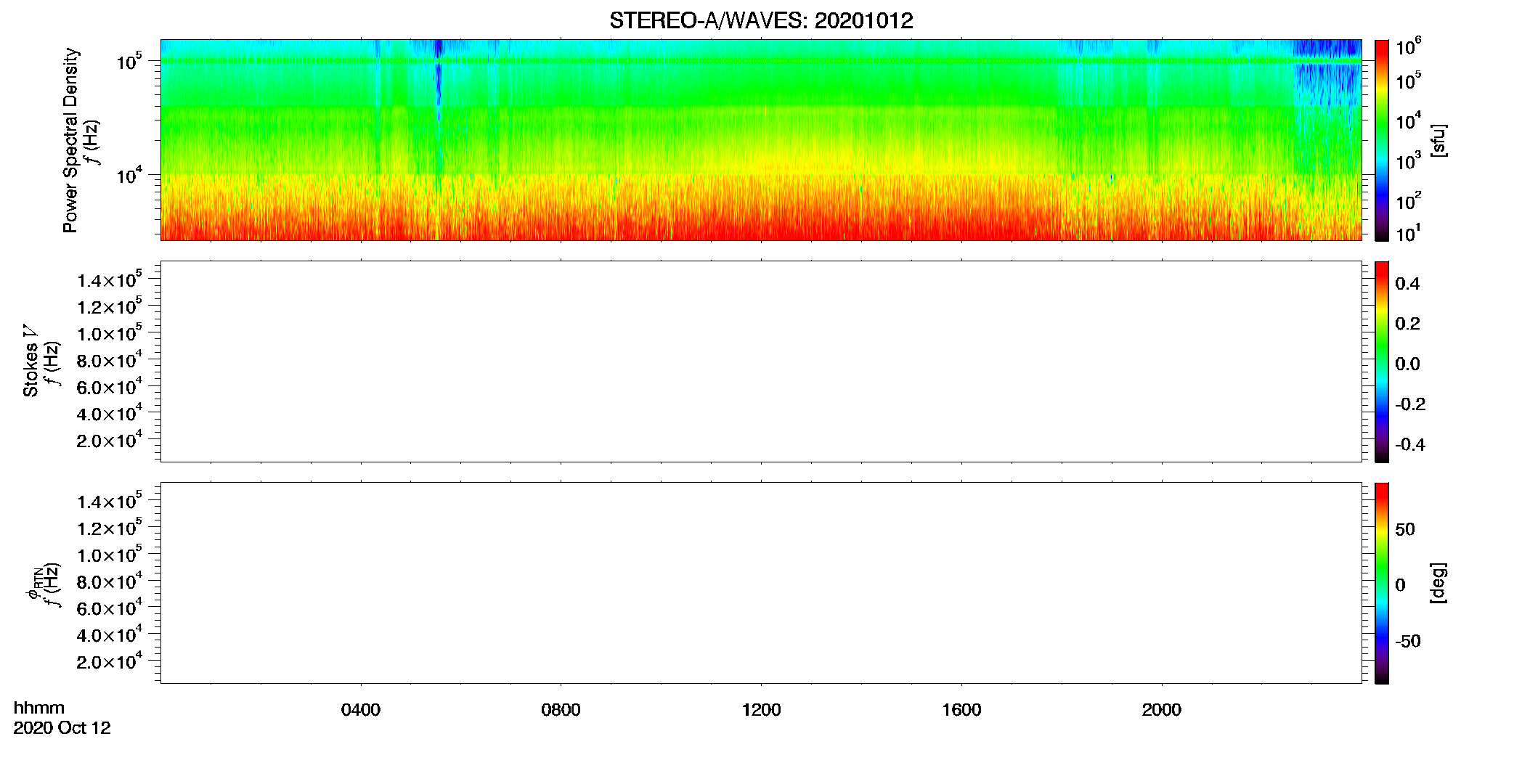Screen dimensions: 1522x784
Task: Click the 2020 Oct 12 date label
Action: [x=62, y=728]
